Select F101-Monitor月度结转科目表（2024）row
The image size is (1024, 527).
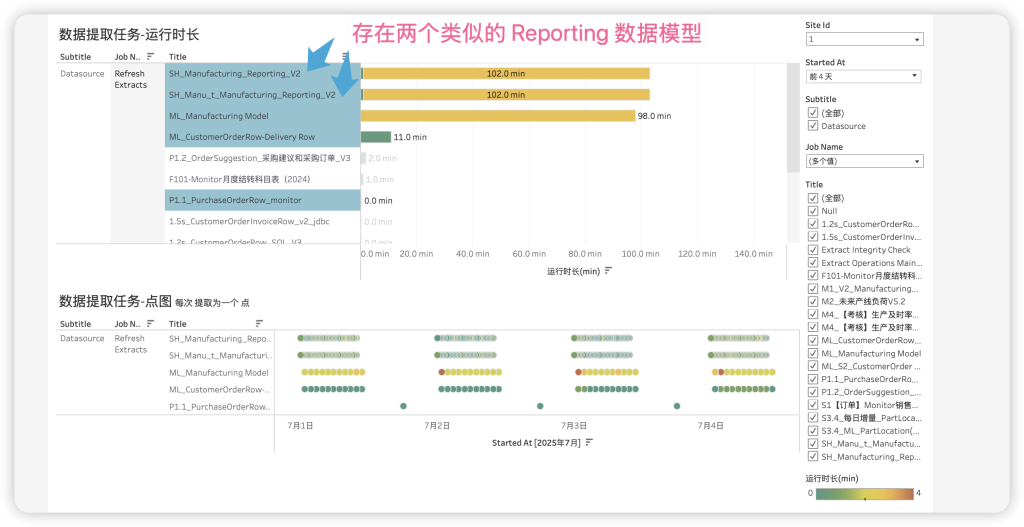click(263, 179)
